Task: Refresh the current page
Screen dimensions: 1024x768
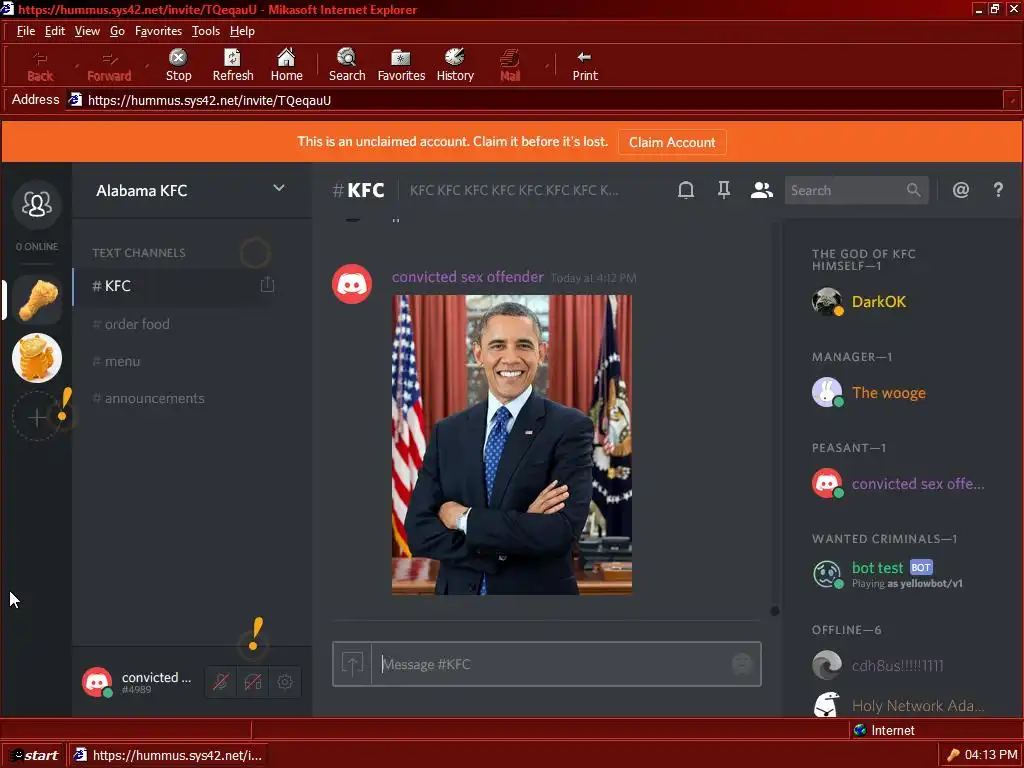Action: pyautogui.click(x=233, y=65)
